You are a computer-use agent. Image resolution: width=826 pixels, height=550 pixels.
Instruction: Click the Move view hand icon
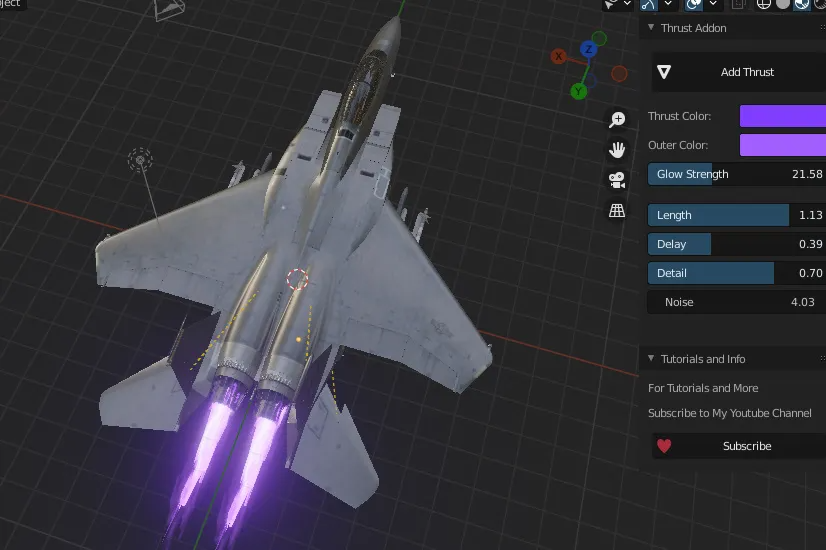coord(617,150)
